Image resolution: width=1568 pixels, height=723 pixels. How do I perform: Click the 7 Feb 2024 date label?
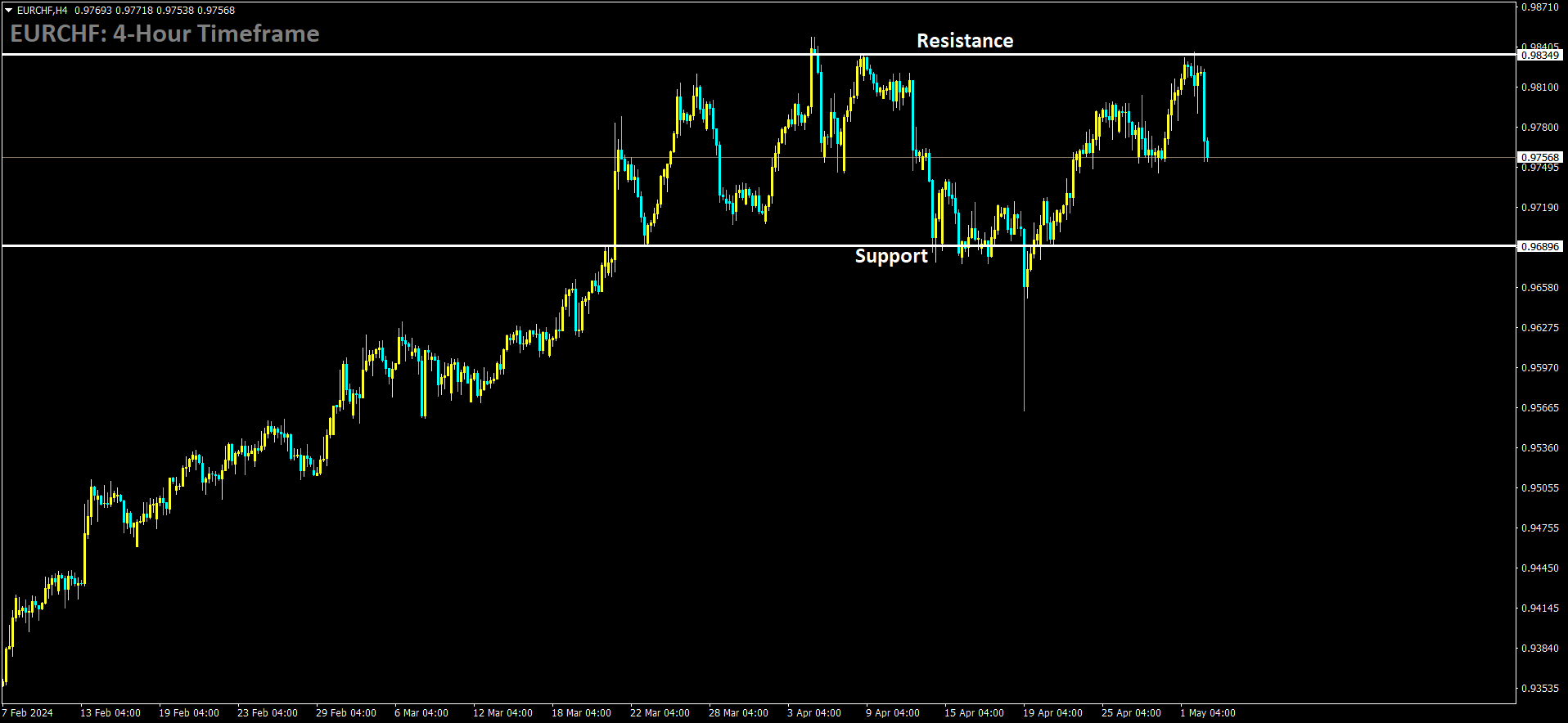tap(28, 713)
